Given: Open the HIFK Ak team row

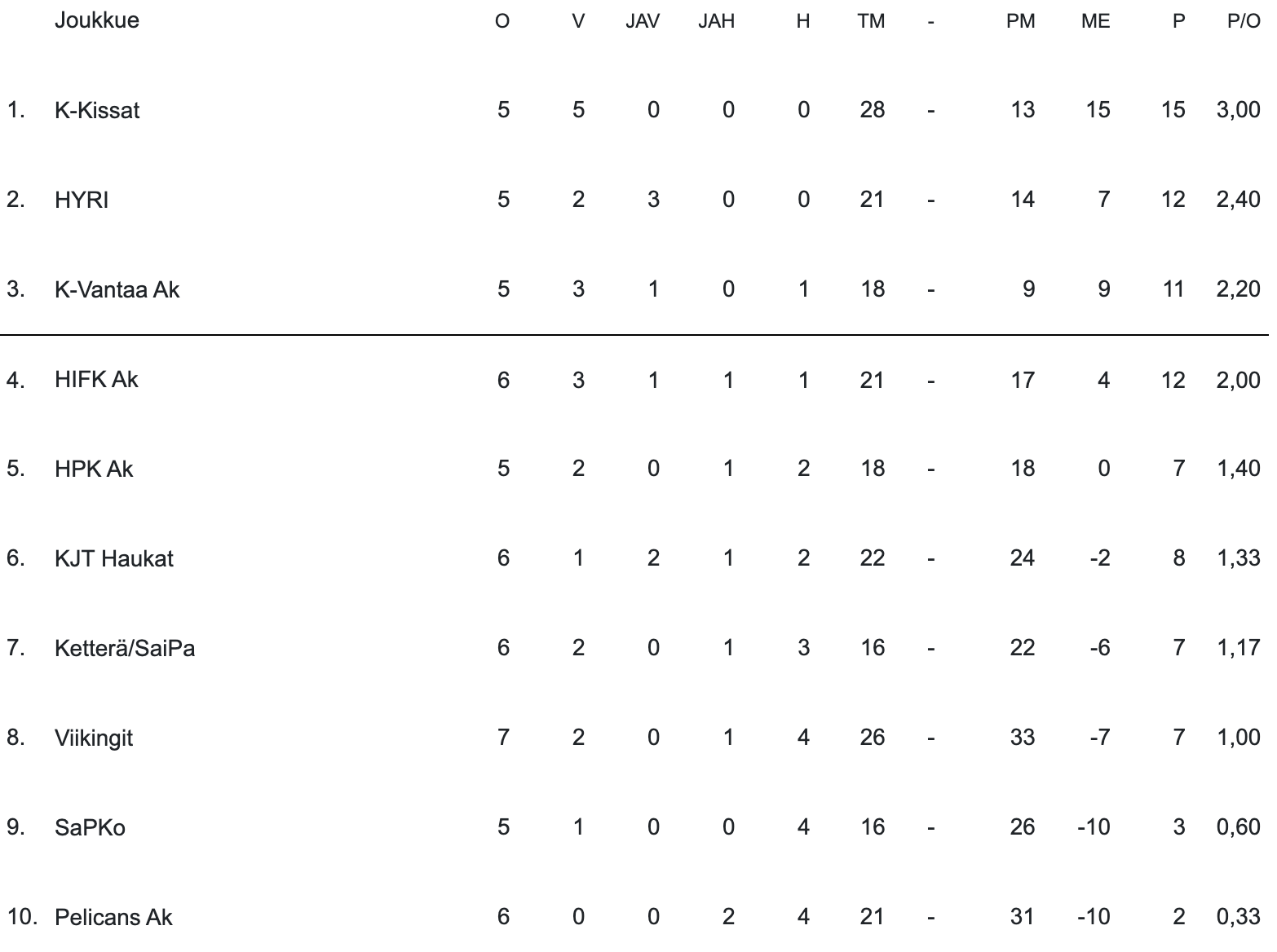Looking at the screenshot, I should click(x=96, y=379).
